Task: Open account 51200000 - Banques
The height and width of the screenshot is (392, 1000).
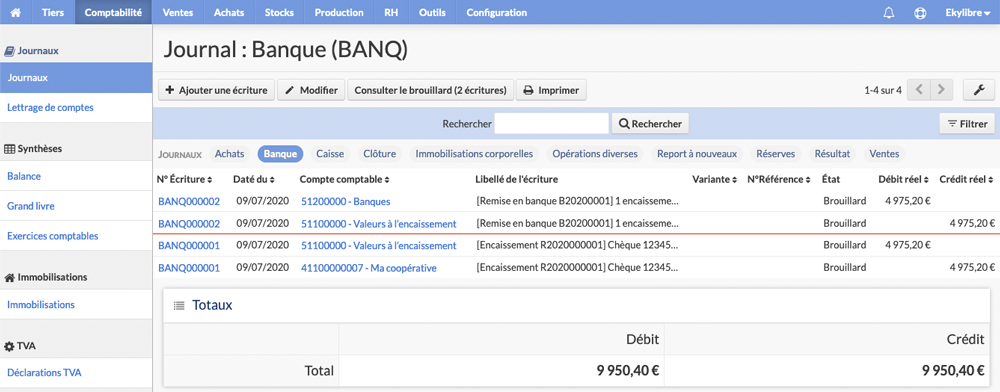Action: (346, 201)
